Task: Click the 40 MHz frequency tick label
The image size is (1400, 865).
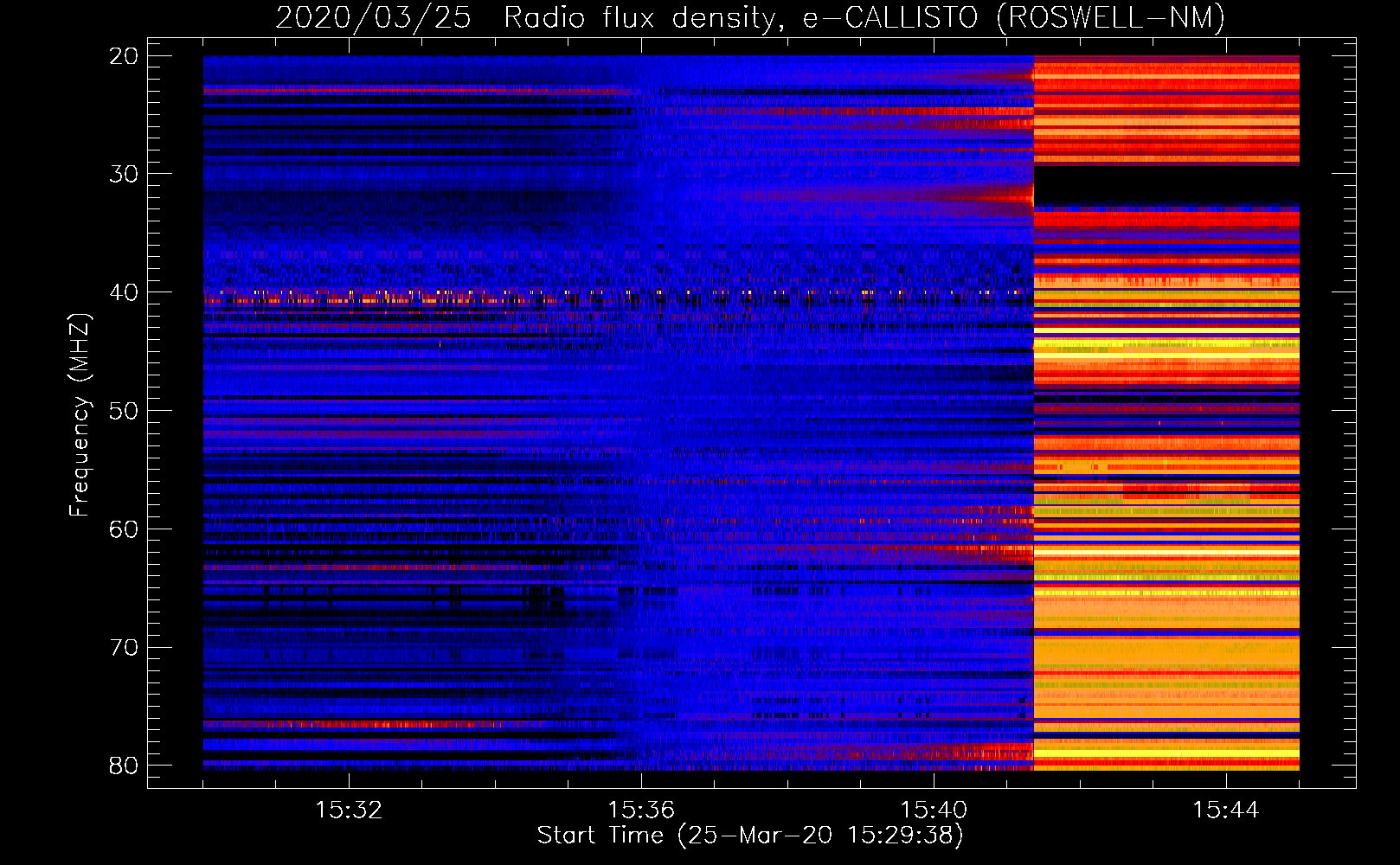Action: 124,292
